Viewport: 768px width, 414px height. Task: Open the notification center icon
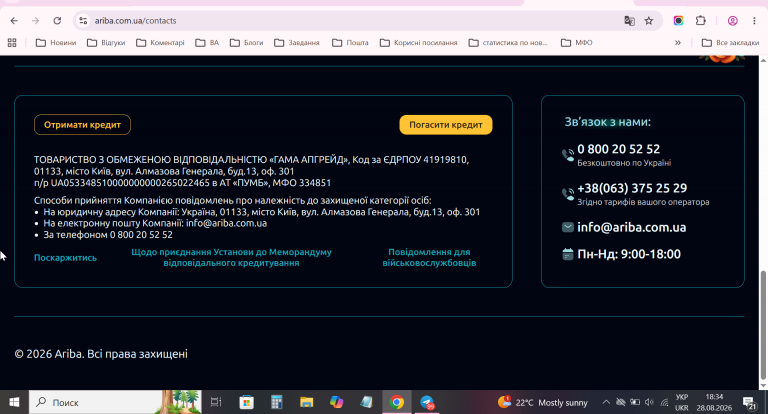(x=749, y=403)
